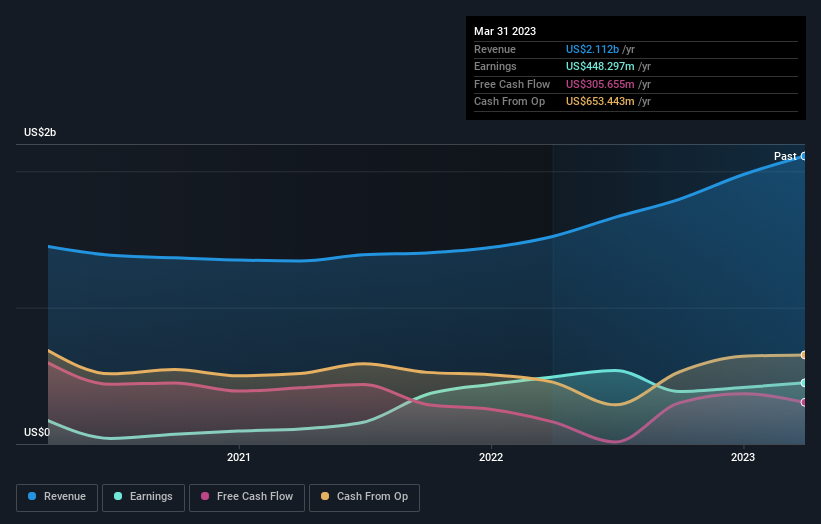Click the 2021 x-axis label
This screenshot has height=524, width=821.
[x=239, y=457]
